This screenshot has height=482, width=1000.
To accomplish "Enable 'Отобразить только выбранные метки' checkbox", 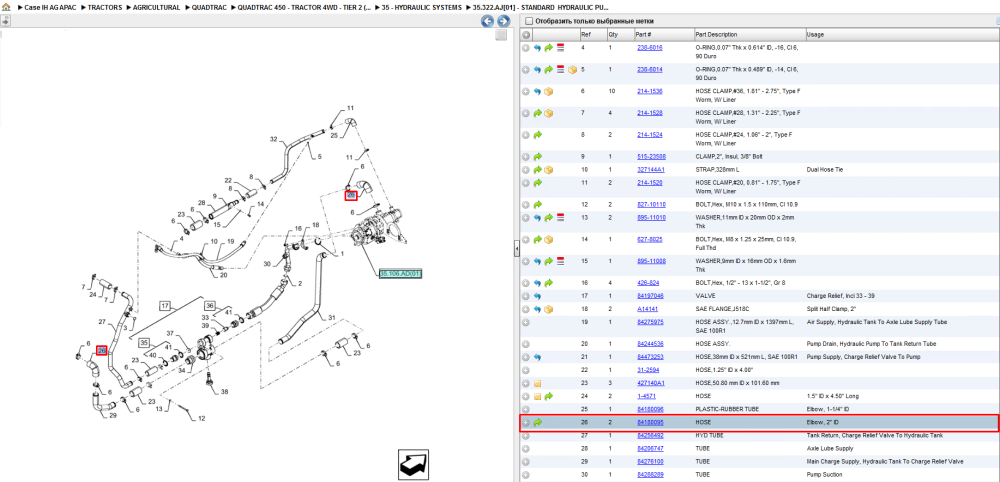I will (528, 21).
